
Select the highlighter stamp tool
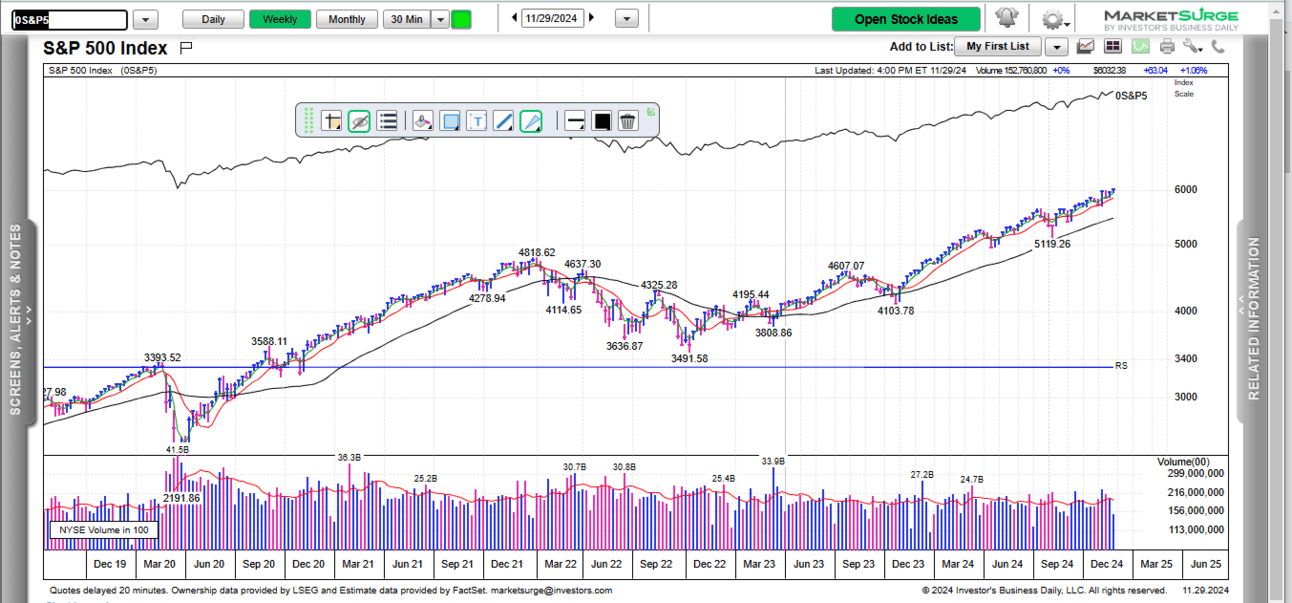(422, 121)
